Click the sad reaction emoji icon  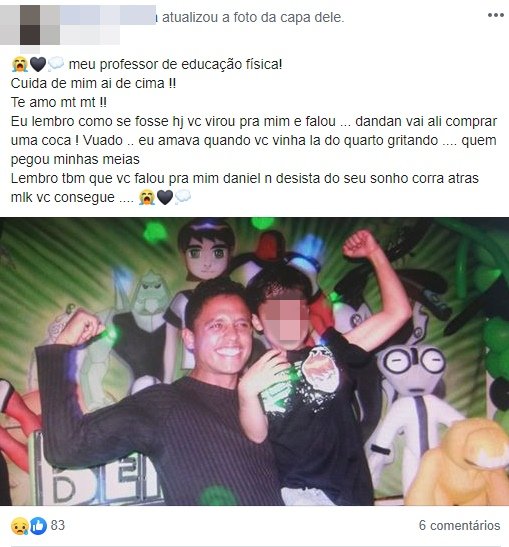click(x=20, y=526)
